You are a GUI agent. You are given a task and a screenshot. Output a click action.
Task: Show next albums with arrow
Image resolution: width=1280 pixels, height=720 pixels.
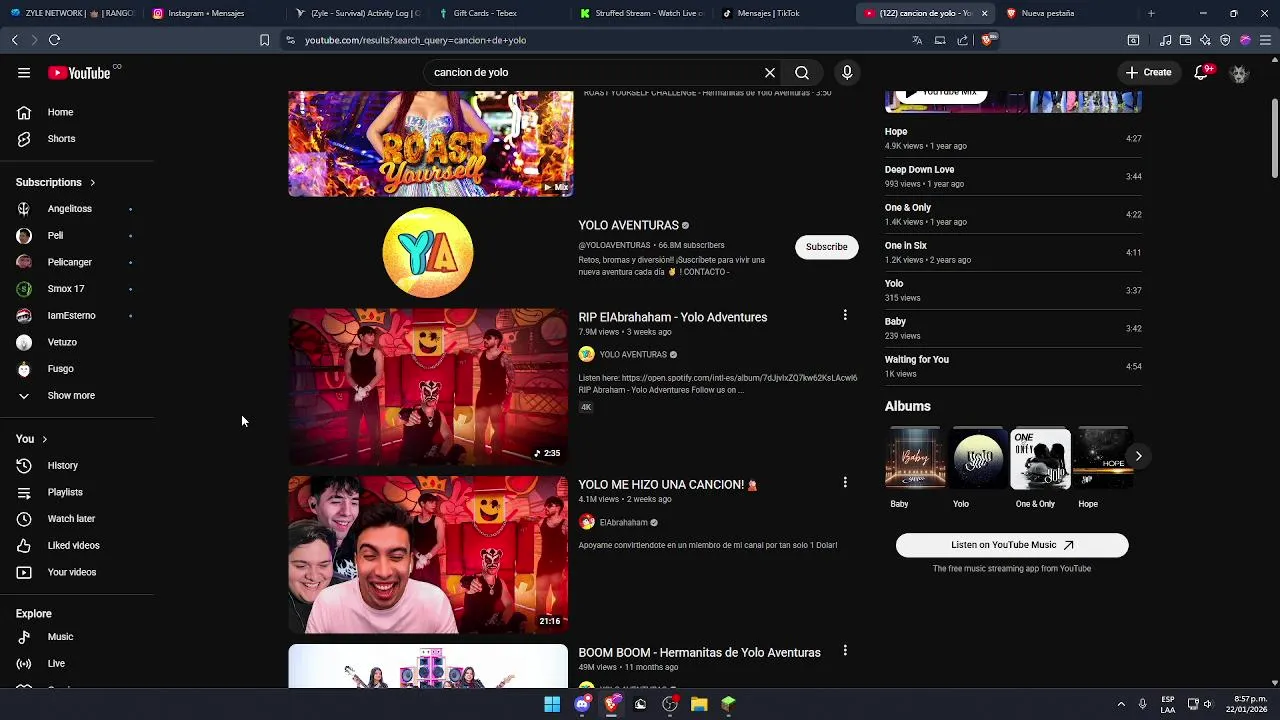(1138, 456)
